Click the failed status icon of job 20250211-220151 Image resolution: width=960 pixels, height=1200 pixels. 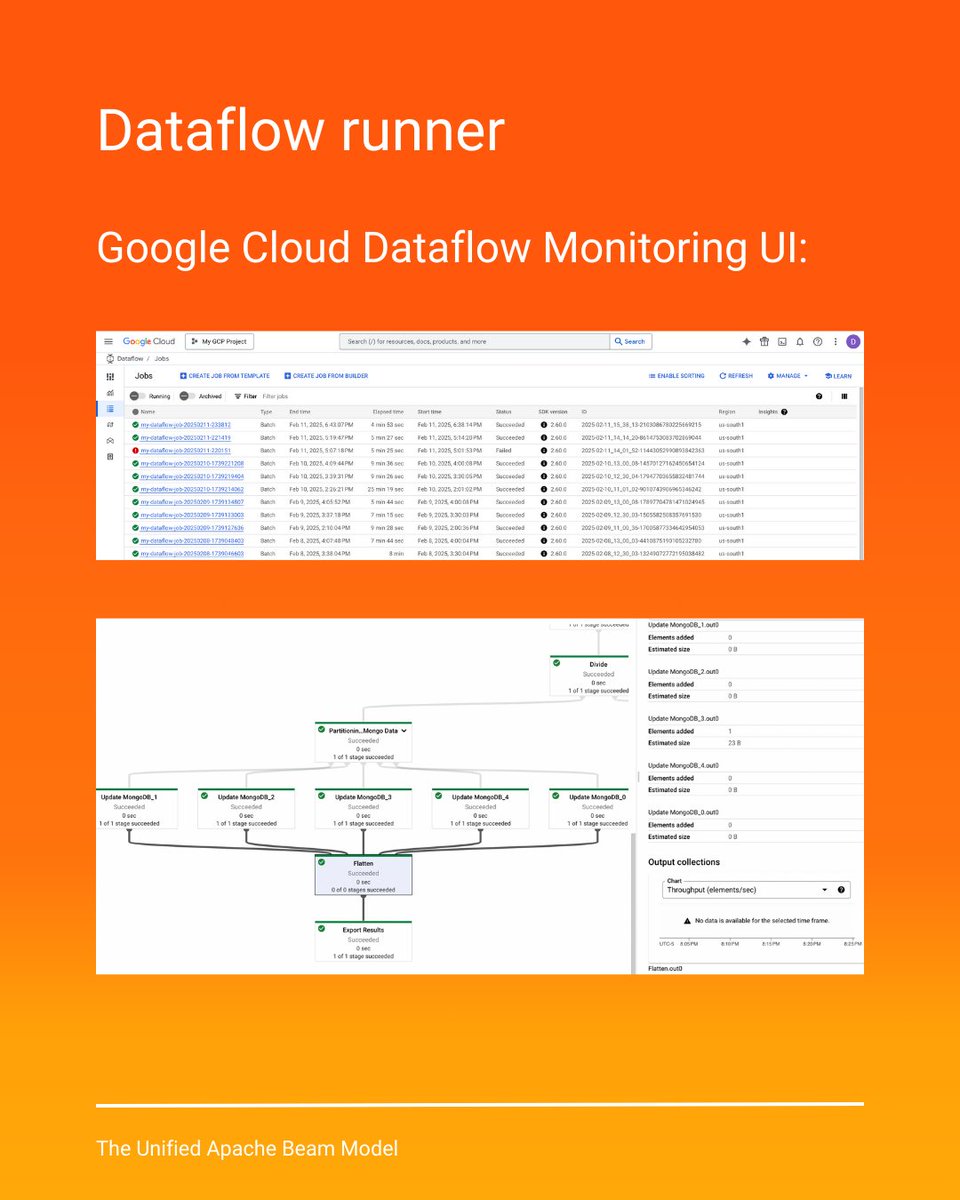(135, 451)
